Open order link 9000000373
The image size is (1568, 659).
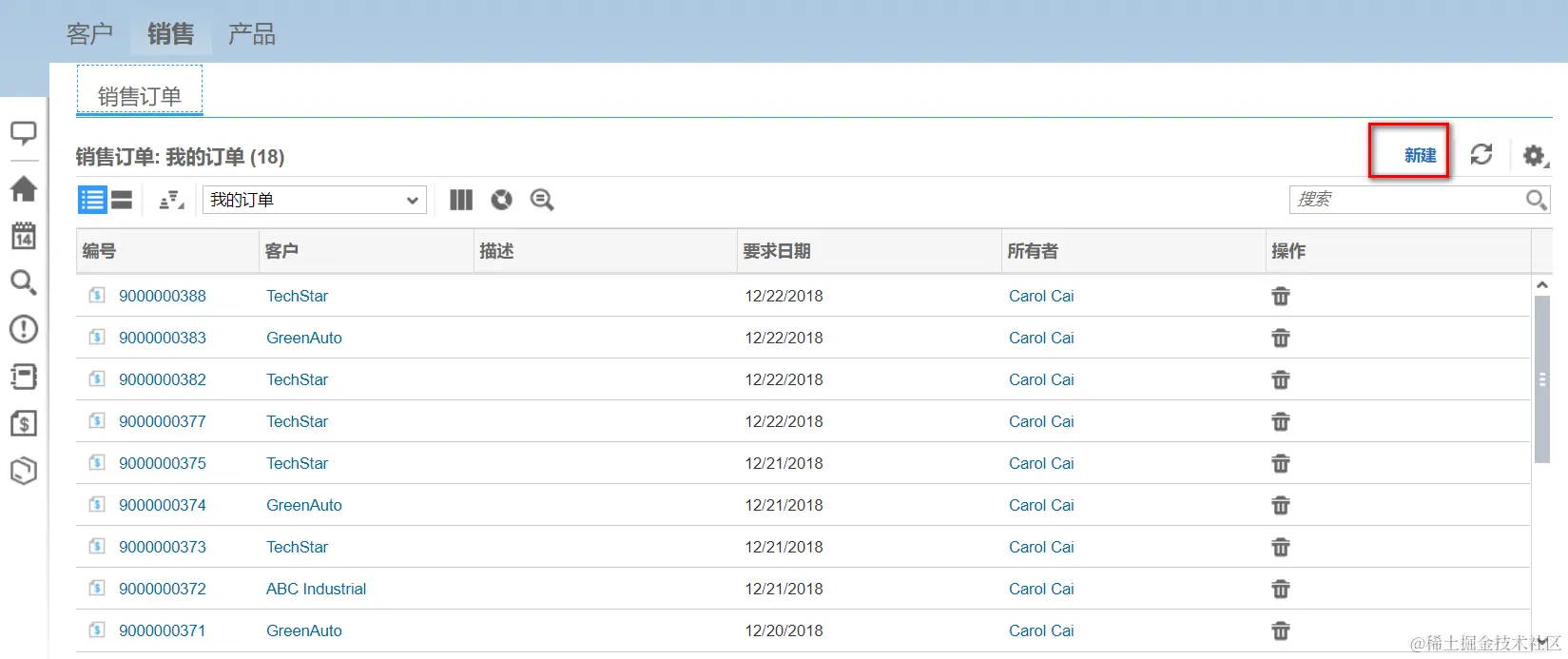click(163, 547)
